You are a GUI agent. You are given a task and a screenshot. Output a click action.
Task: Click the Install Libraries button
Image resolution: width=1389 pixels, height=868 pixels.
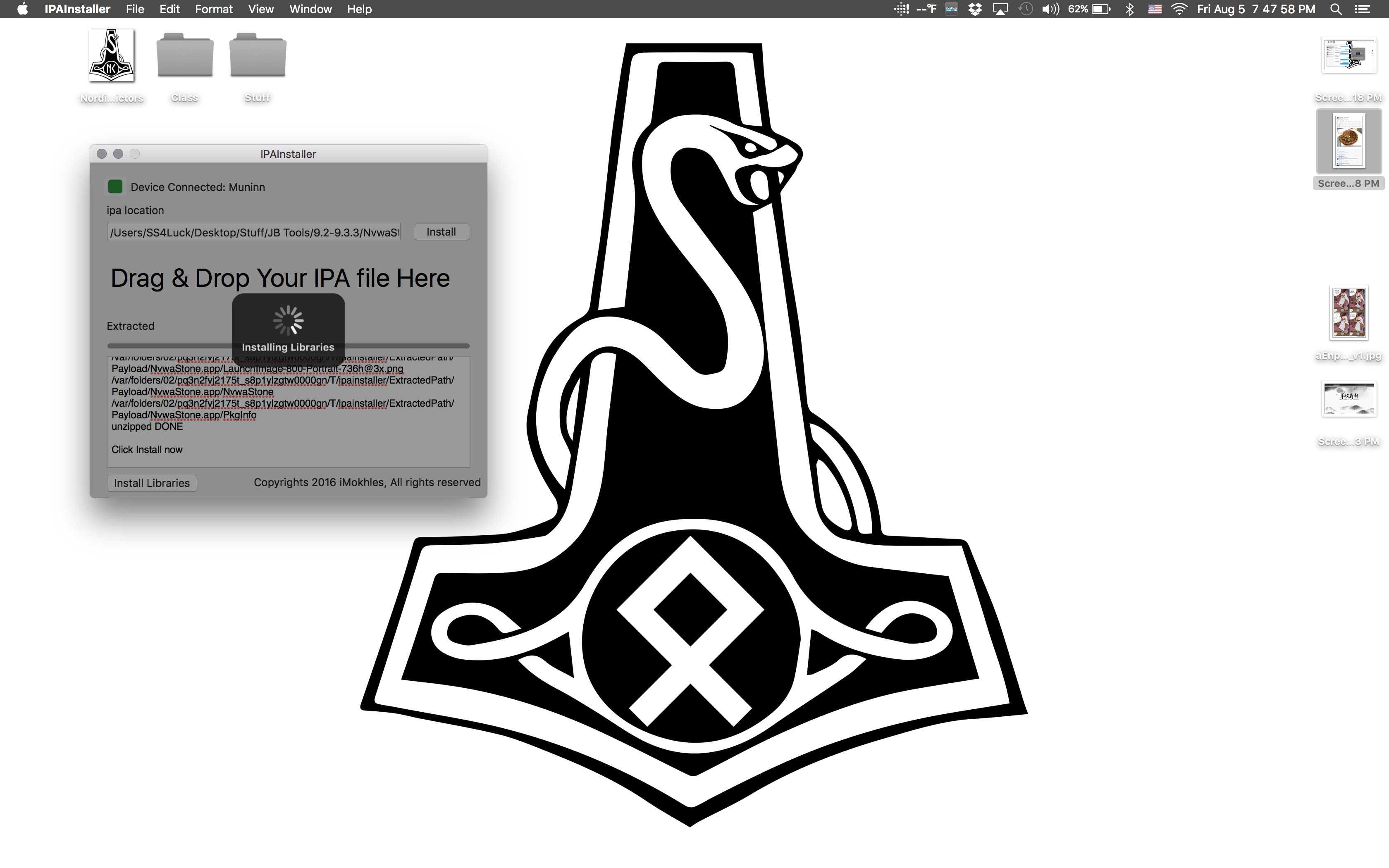pos(152,483)
